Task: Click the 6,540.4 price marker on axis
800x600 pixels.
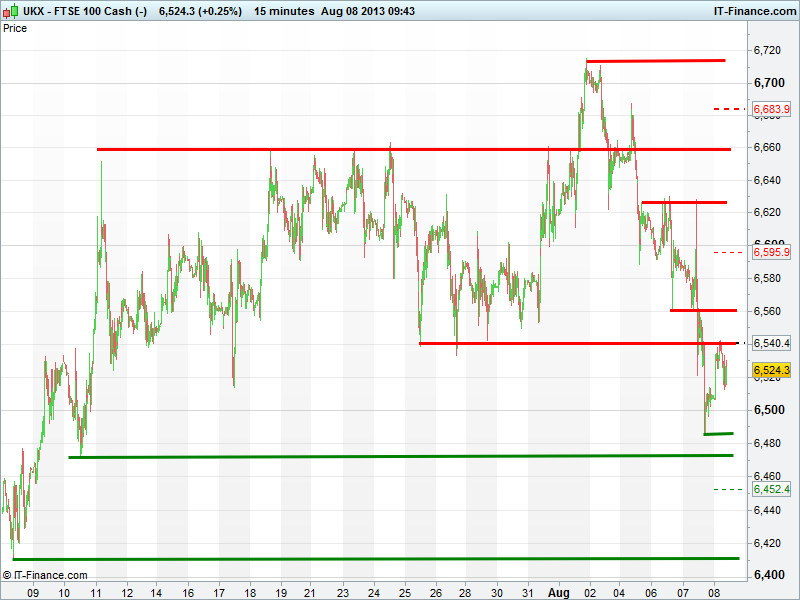Action: 771,343
